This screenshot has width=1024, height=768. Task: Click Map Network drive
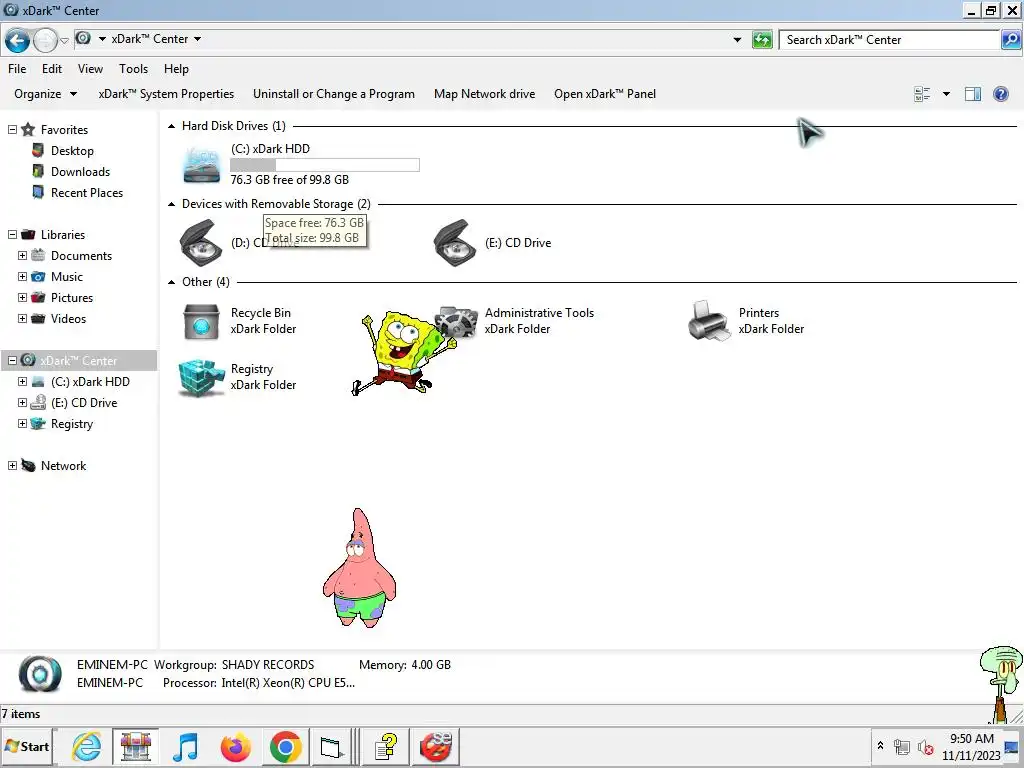click(485, 94)
